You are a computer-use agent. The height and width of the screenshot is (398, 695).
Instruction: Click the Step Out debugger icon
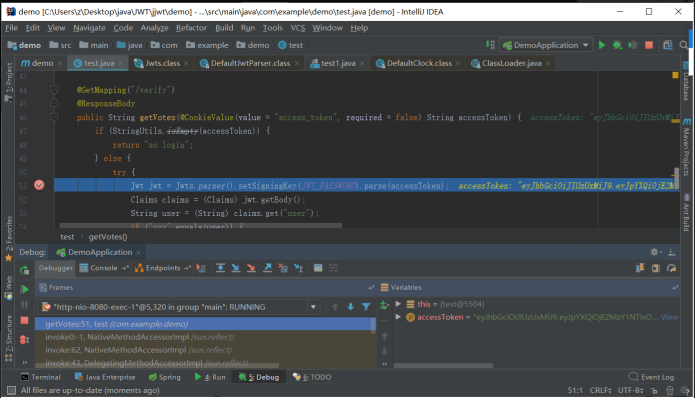[267, 268]
